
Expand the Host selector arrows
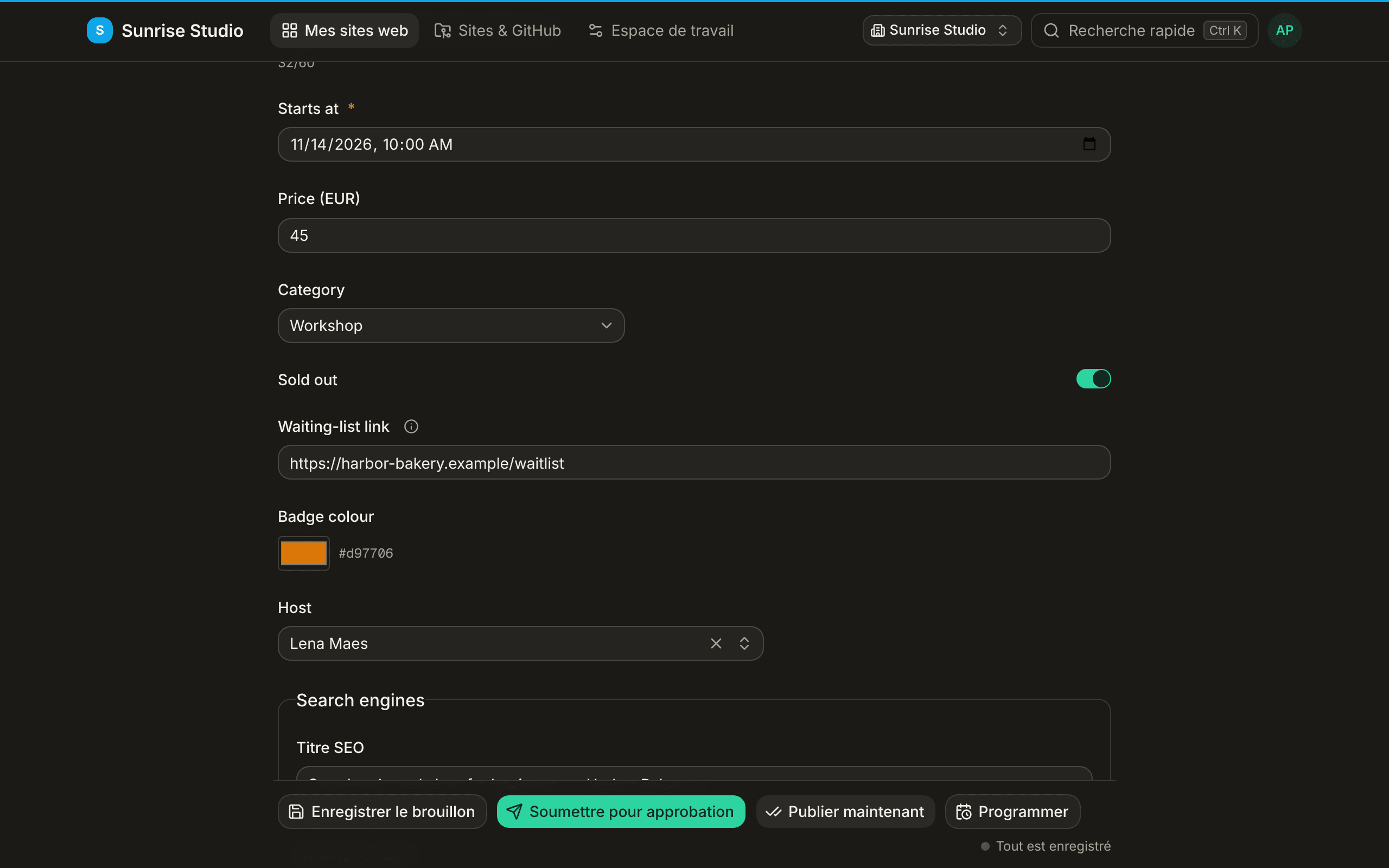[x=744, y=643]
